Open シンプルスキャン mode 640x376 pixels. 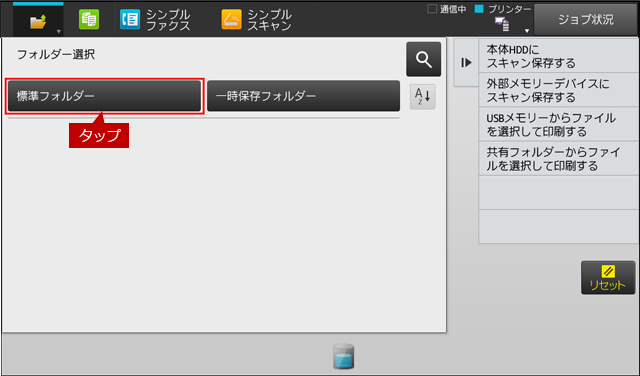[x=257, y=20]
